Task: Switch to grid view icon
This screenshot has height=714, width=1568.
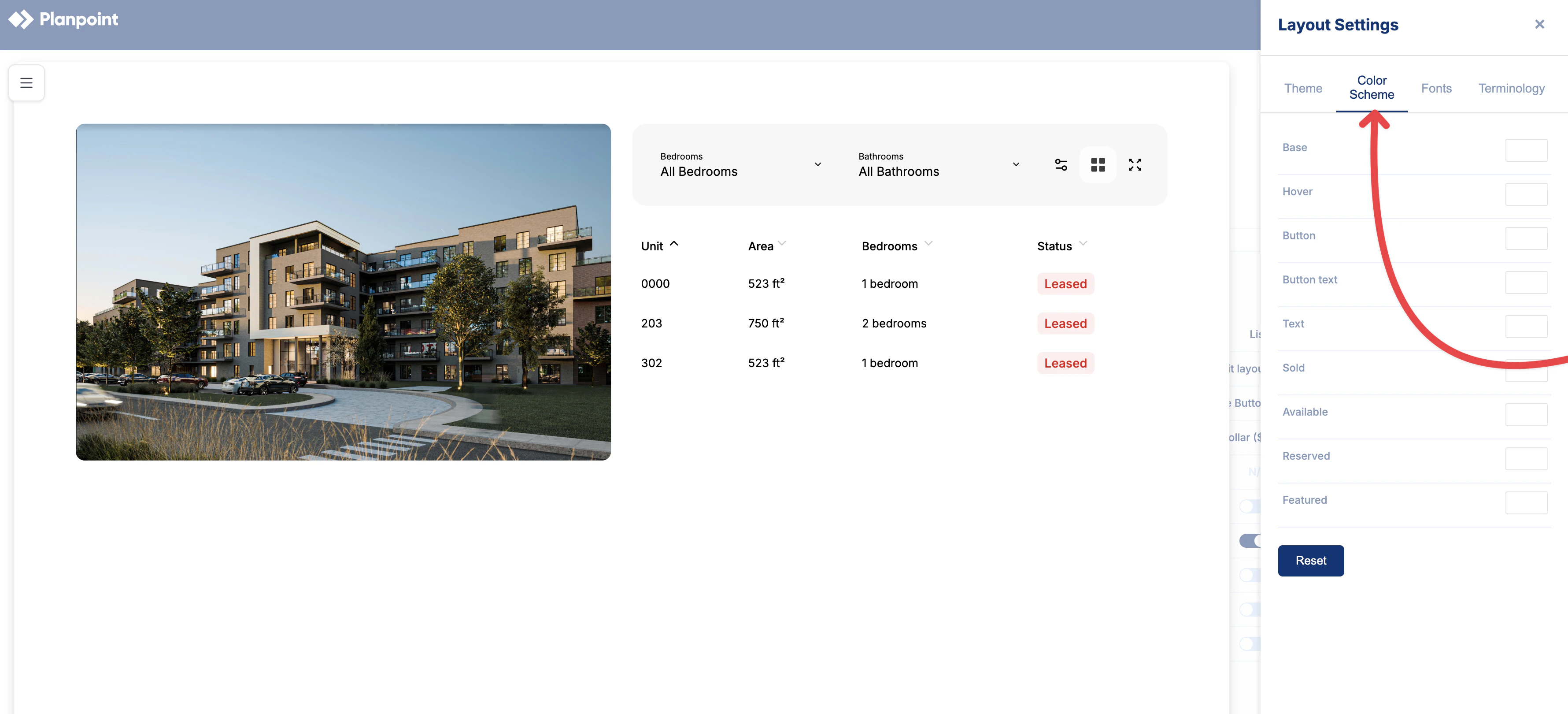Action: point(1098,165)
